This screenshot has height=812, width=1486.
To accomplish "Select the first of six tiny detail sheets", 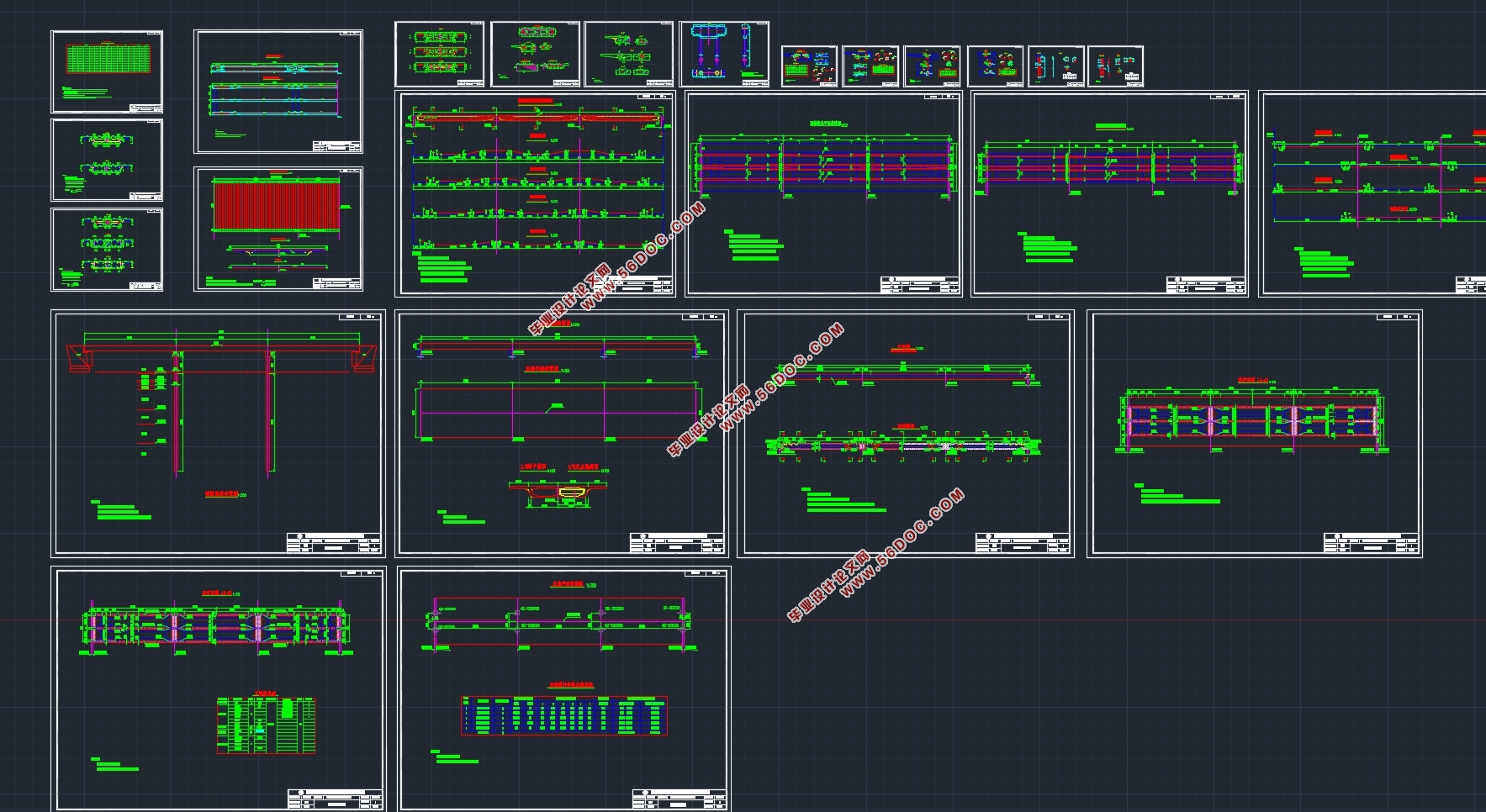I will (809, 66).
